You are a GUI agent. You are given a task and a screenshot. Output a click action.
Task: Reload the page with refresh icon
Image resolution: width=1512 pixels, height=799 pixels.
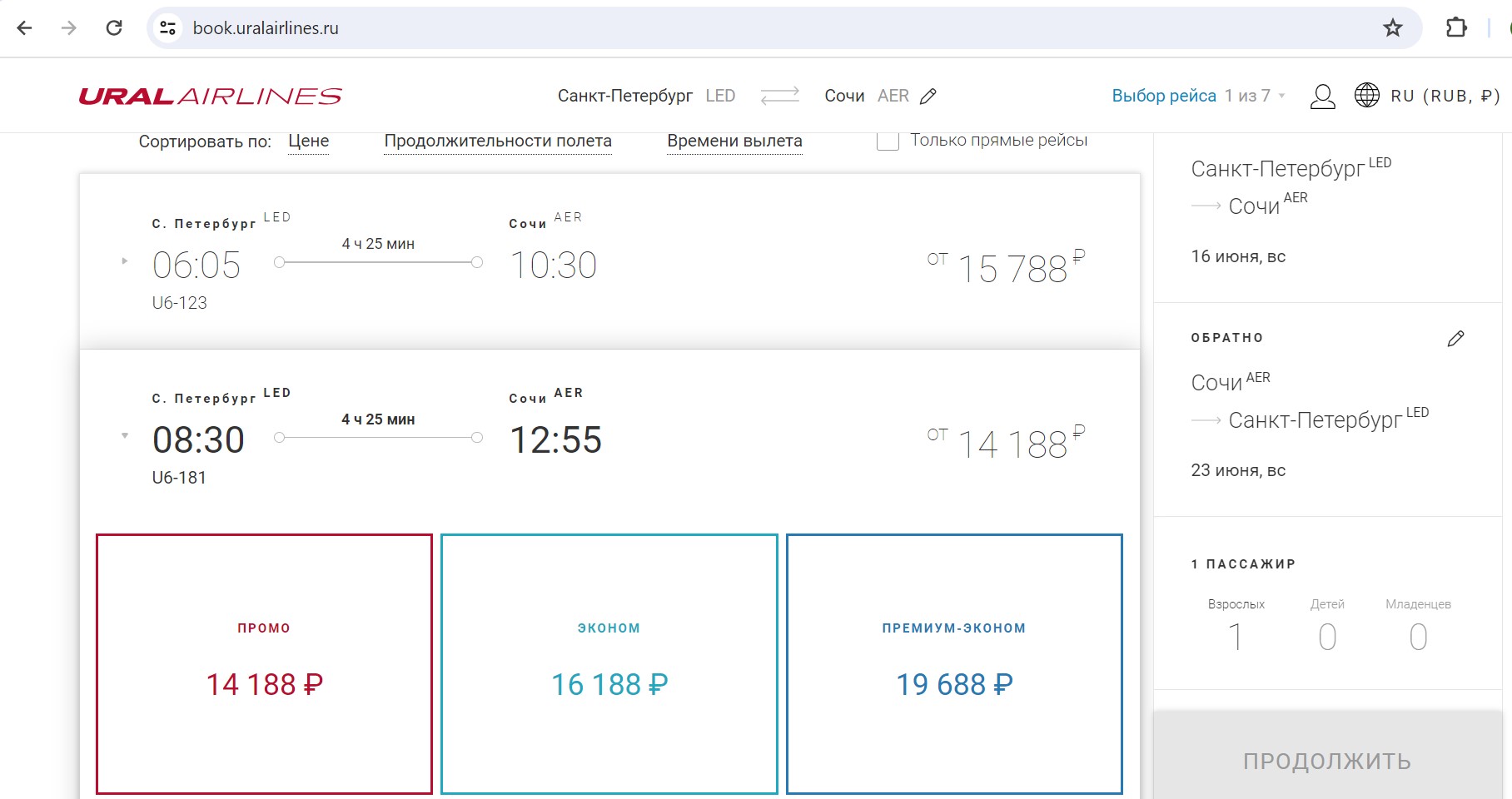[114, 27]
